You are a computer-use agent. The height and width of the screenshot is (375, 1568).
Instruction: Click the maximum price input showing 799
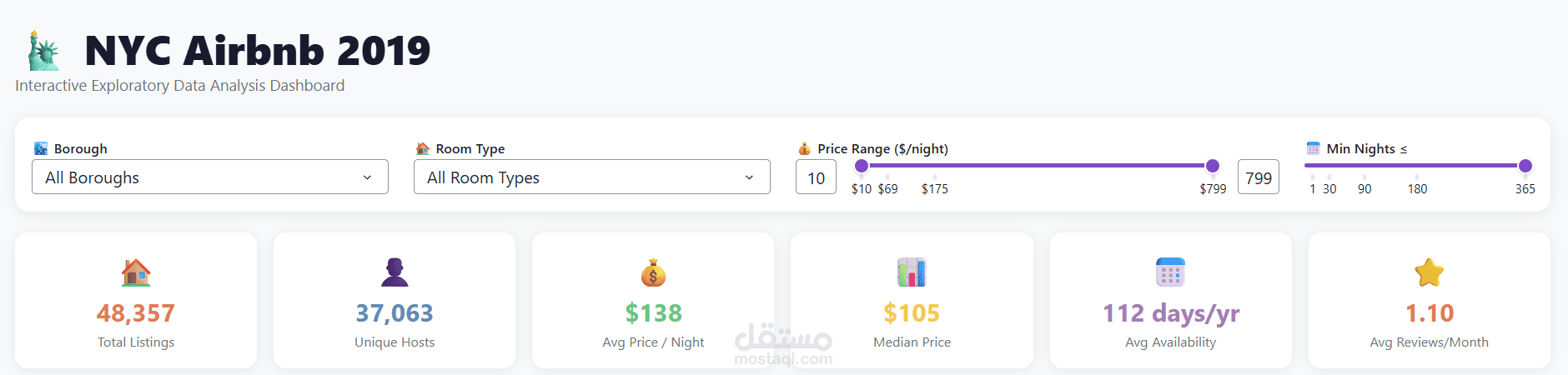coord(1258,177)
